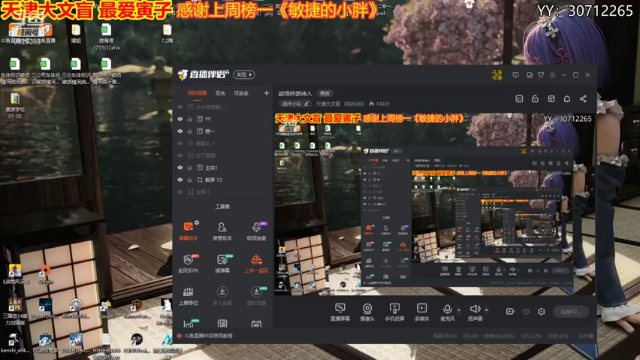Show the 全屏 5 source layer

coord(180,192)
